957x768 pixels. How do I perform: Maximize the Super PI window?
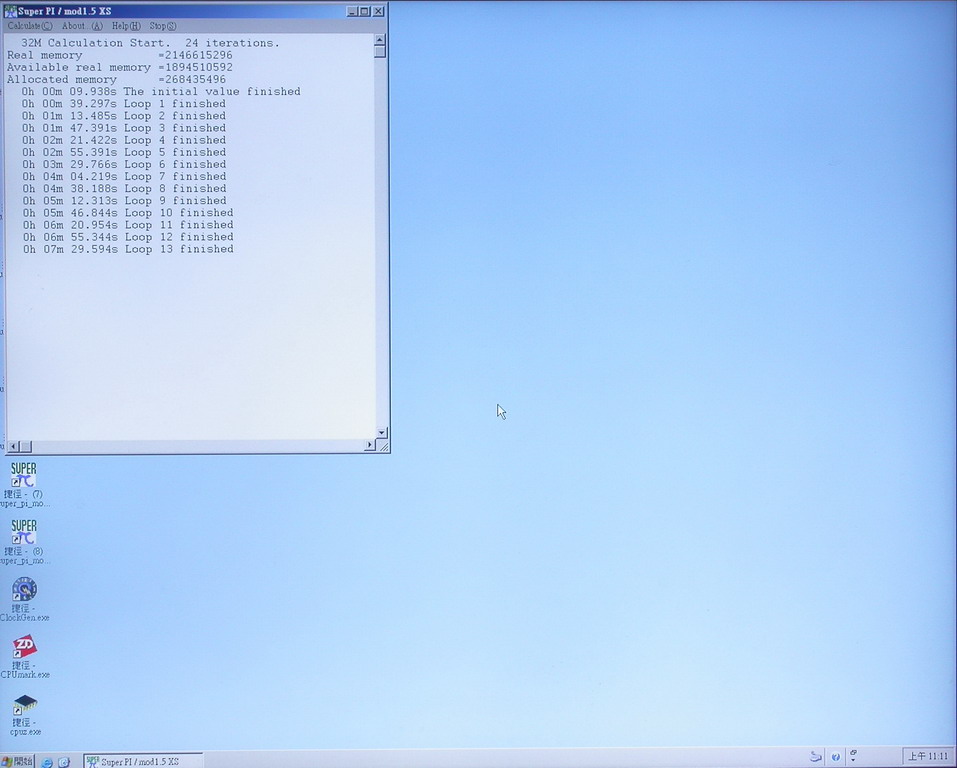(364, 11)
